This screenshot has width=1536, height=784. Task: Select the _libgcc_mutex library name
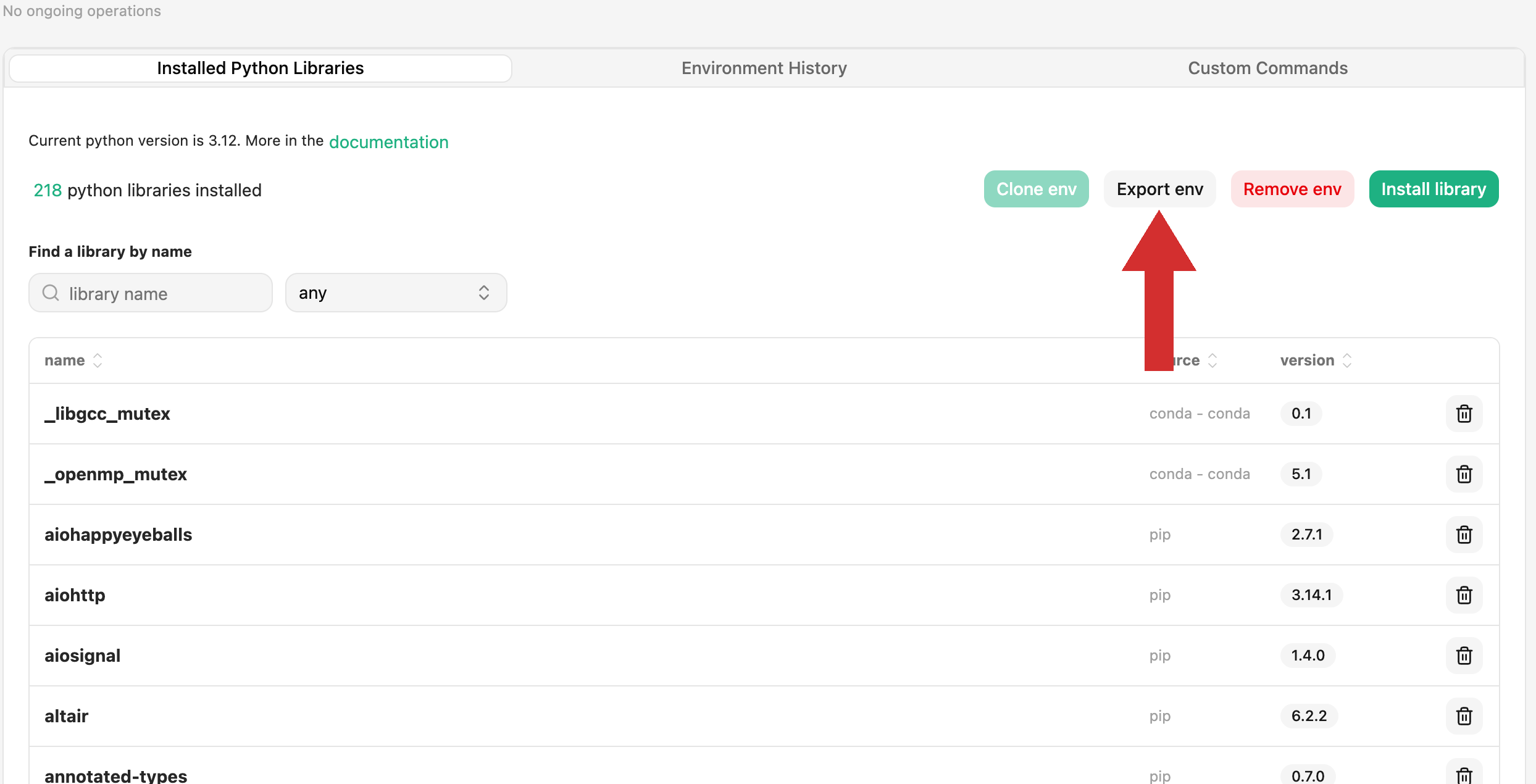click(107, 414)
